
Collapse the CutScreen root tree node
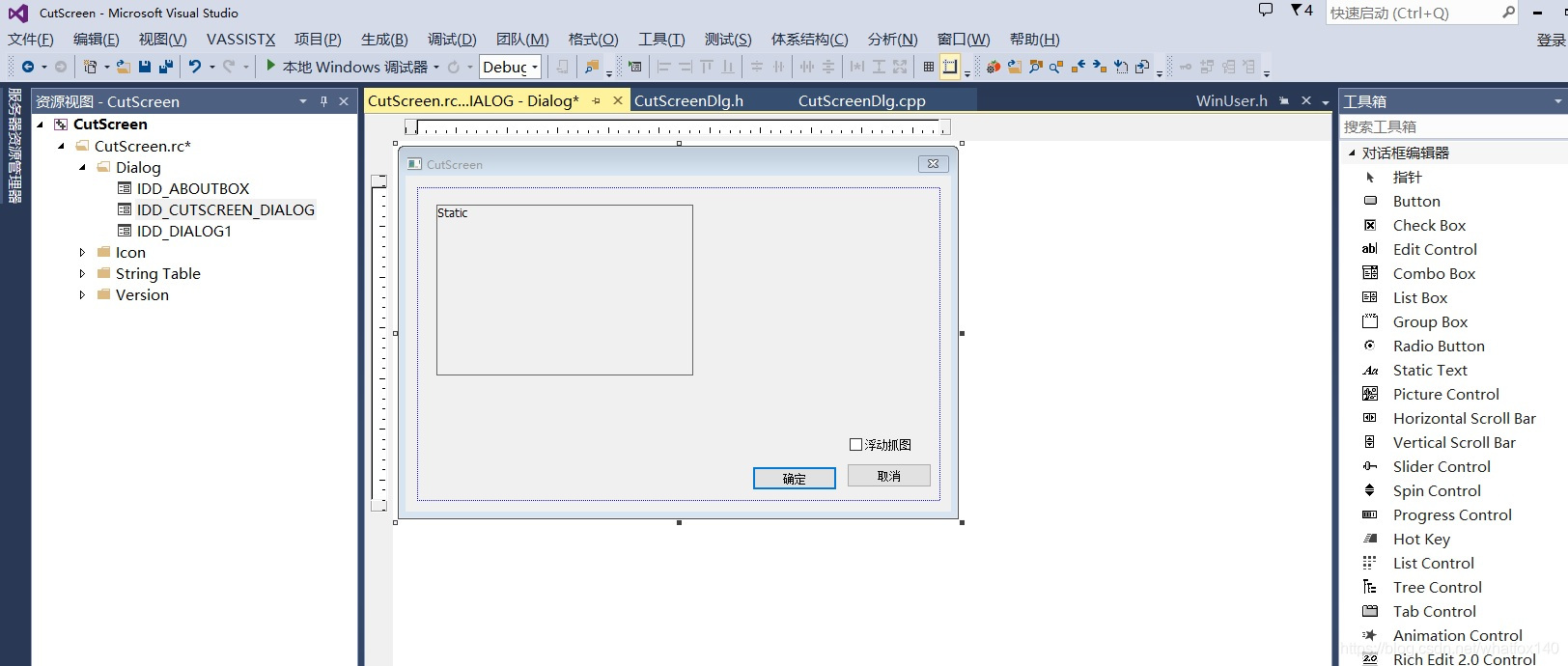point(41,125)
